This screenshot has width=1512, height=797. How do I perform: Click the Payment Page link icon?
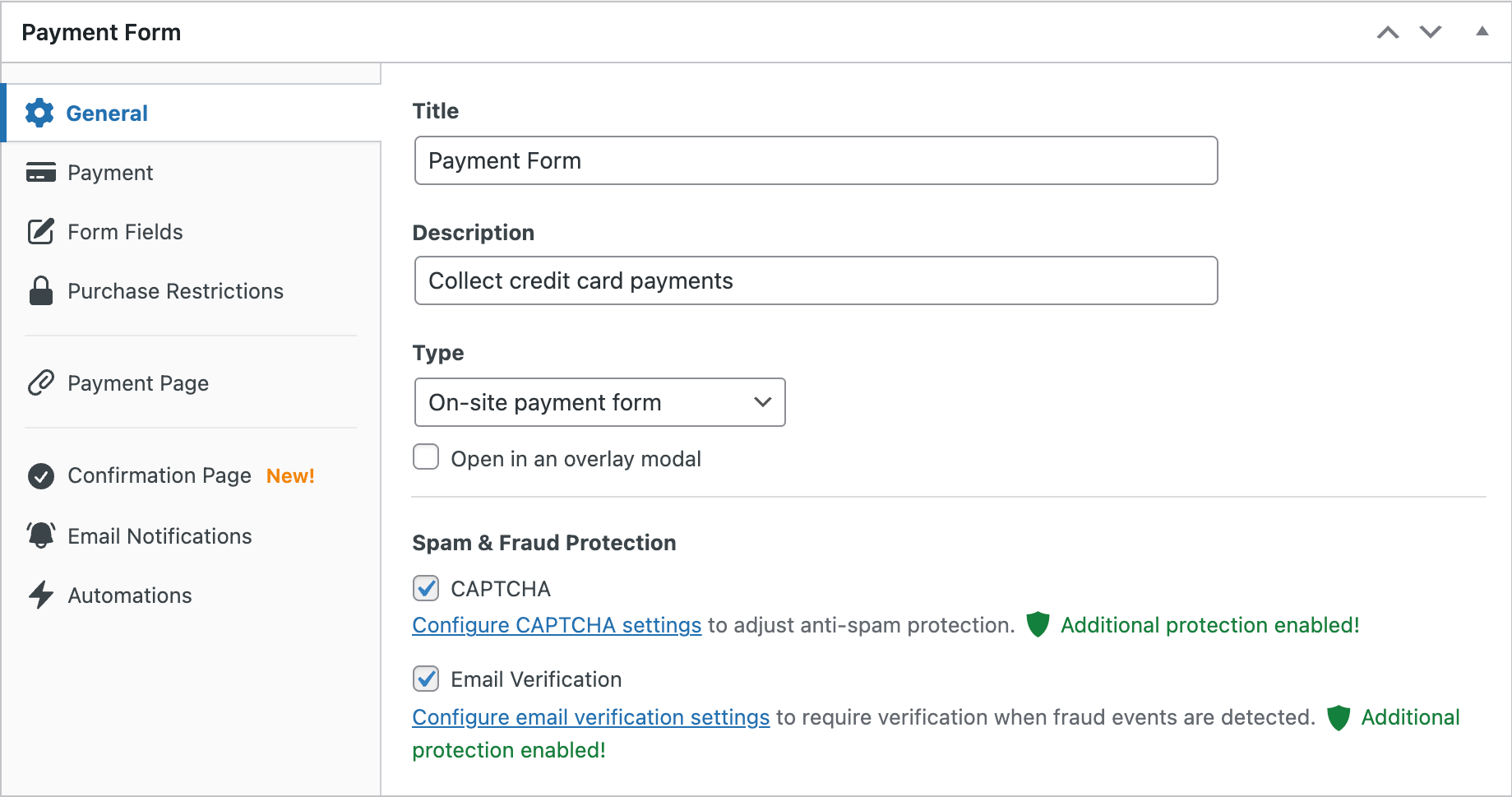pyautogui.click(x=41, y=383)
